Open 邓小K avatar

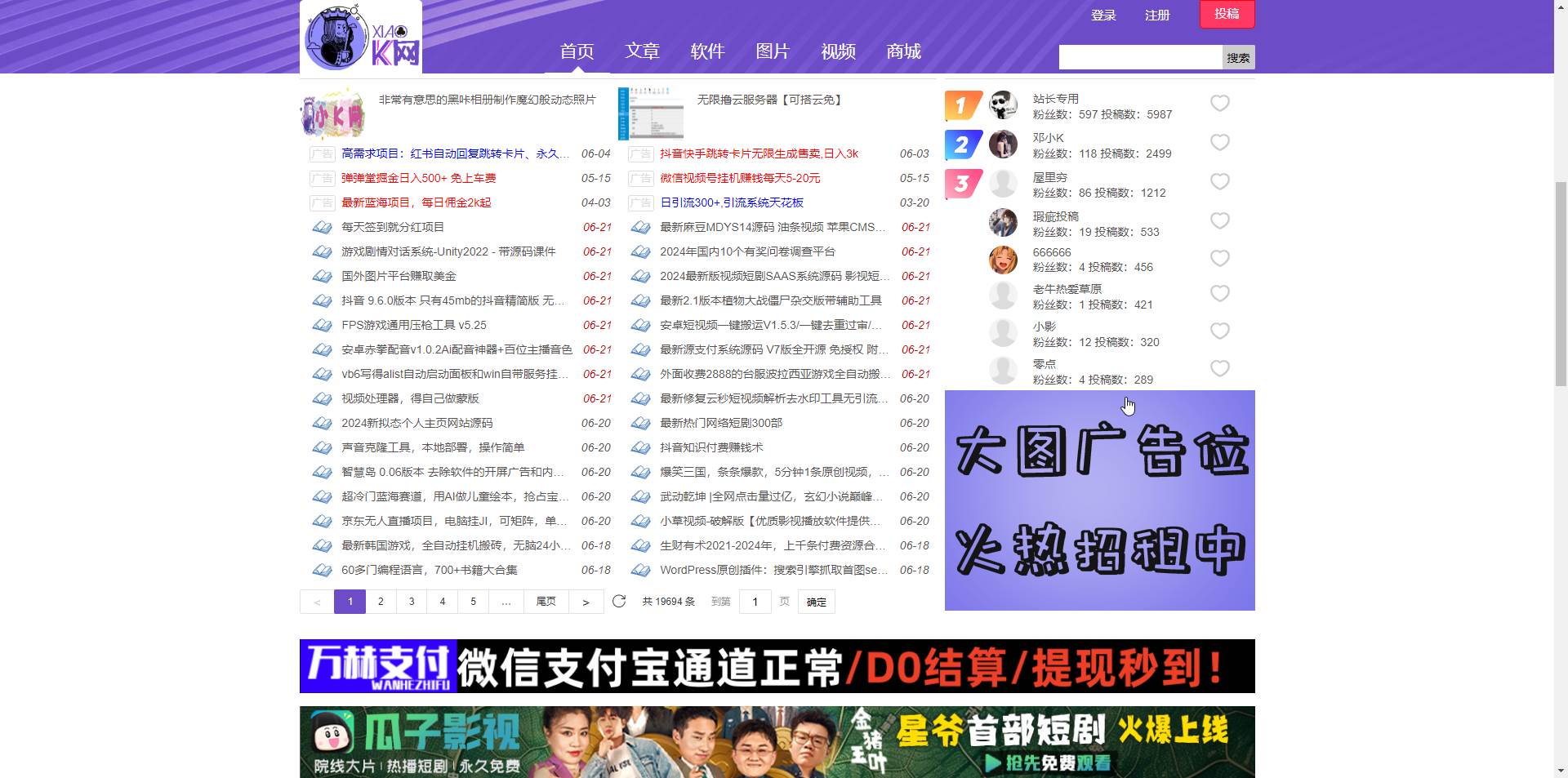[x=1003, y=144]
